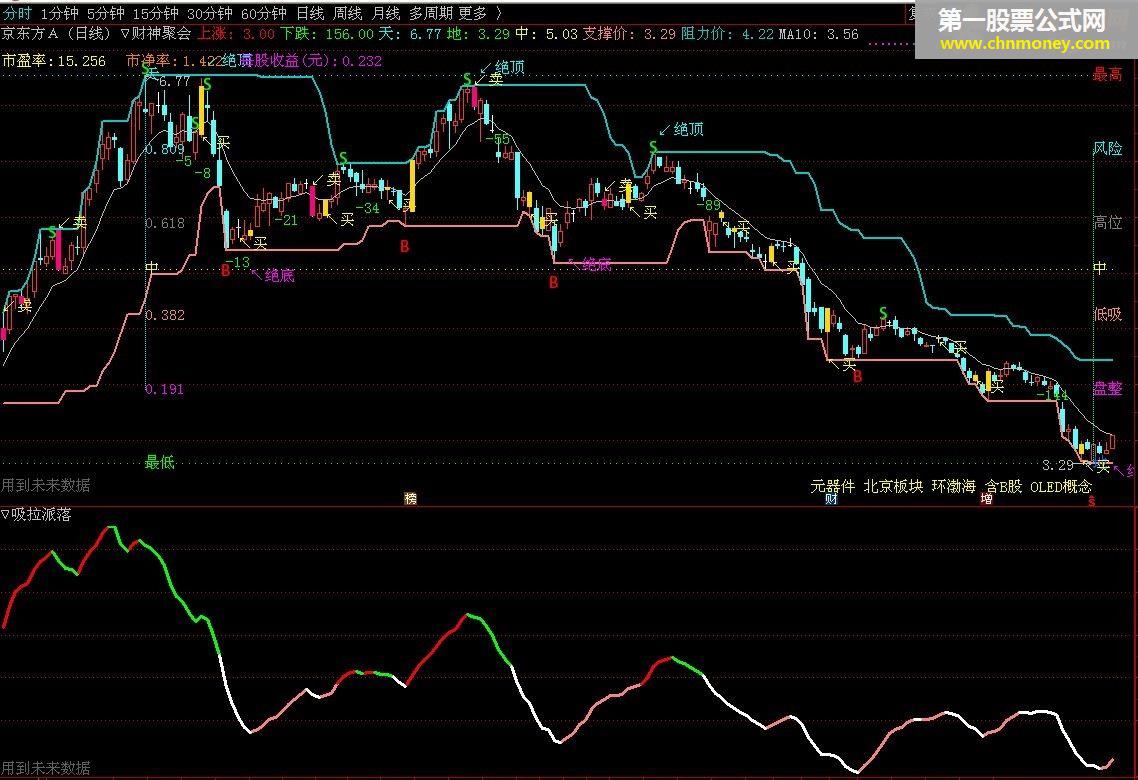Click the 绝顶 marker near 889
Image resolution: width=1138 pixels, height=780 pixels.
(689, 129)
